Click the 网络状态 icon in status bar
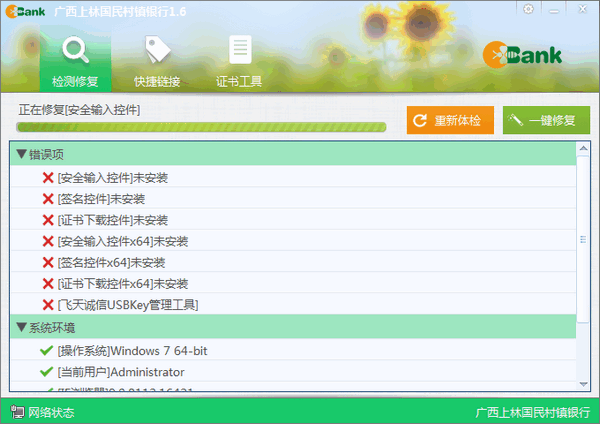The width and height of the screenshot is (600, 424). pyautogui.click(x=17, y=412)
